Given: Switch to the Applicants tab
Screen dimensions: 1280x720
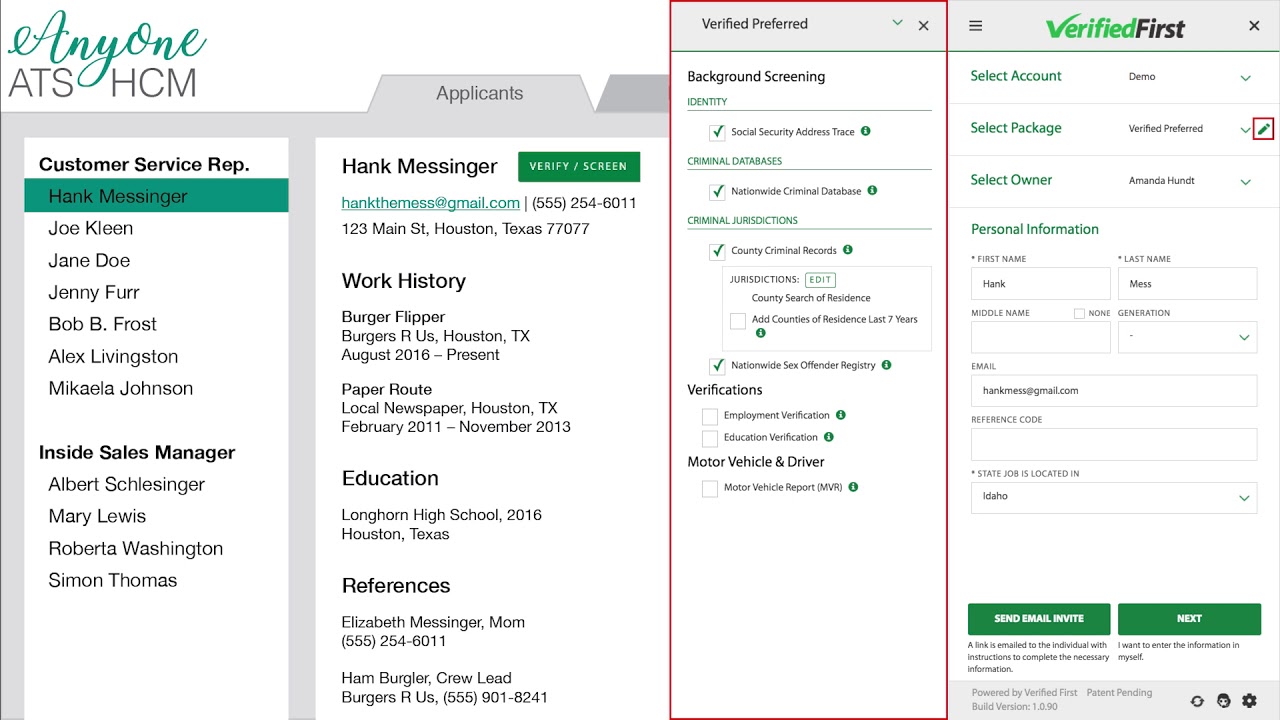Looking at the screenshot, I should pos(480,93).
